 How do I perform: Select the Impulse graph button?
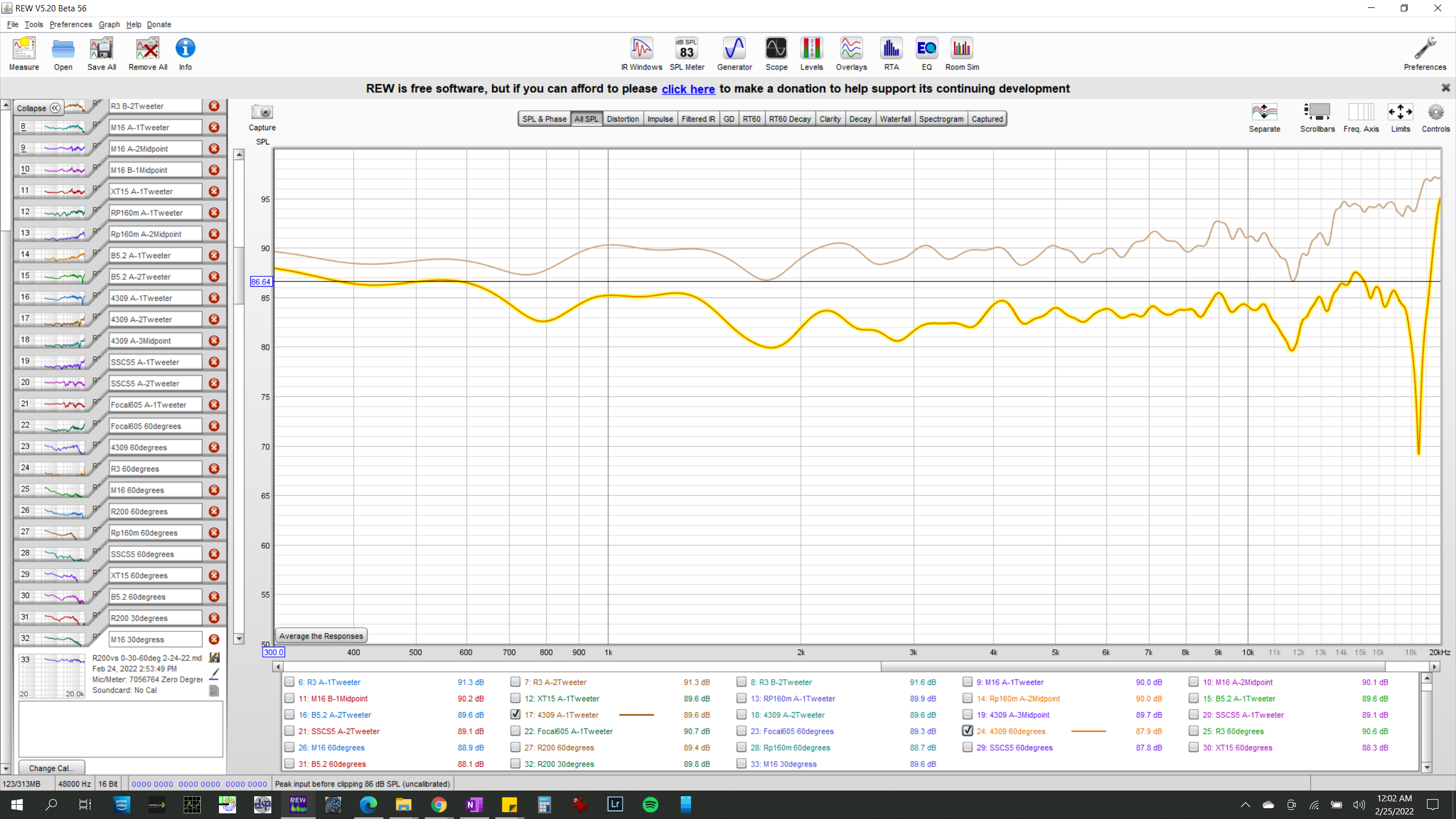click(x=660, y=119)
